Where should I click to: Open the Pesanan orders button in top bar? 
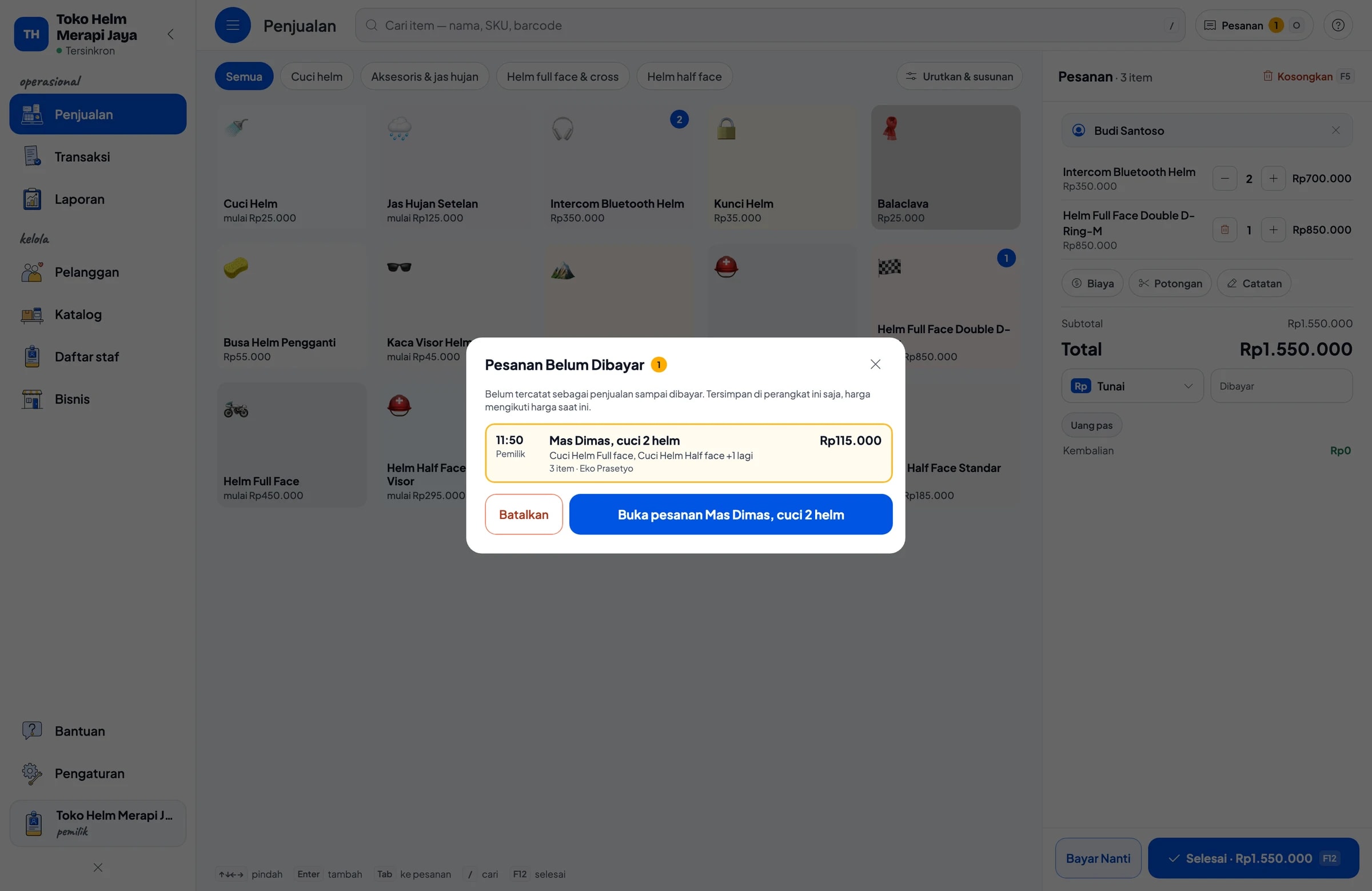click(1254, 25)
